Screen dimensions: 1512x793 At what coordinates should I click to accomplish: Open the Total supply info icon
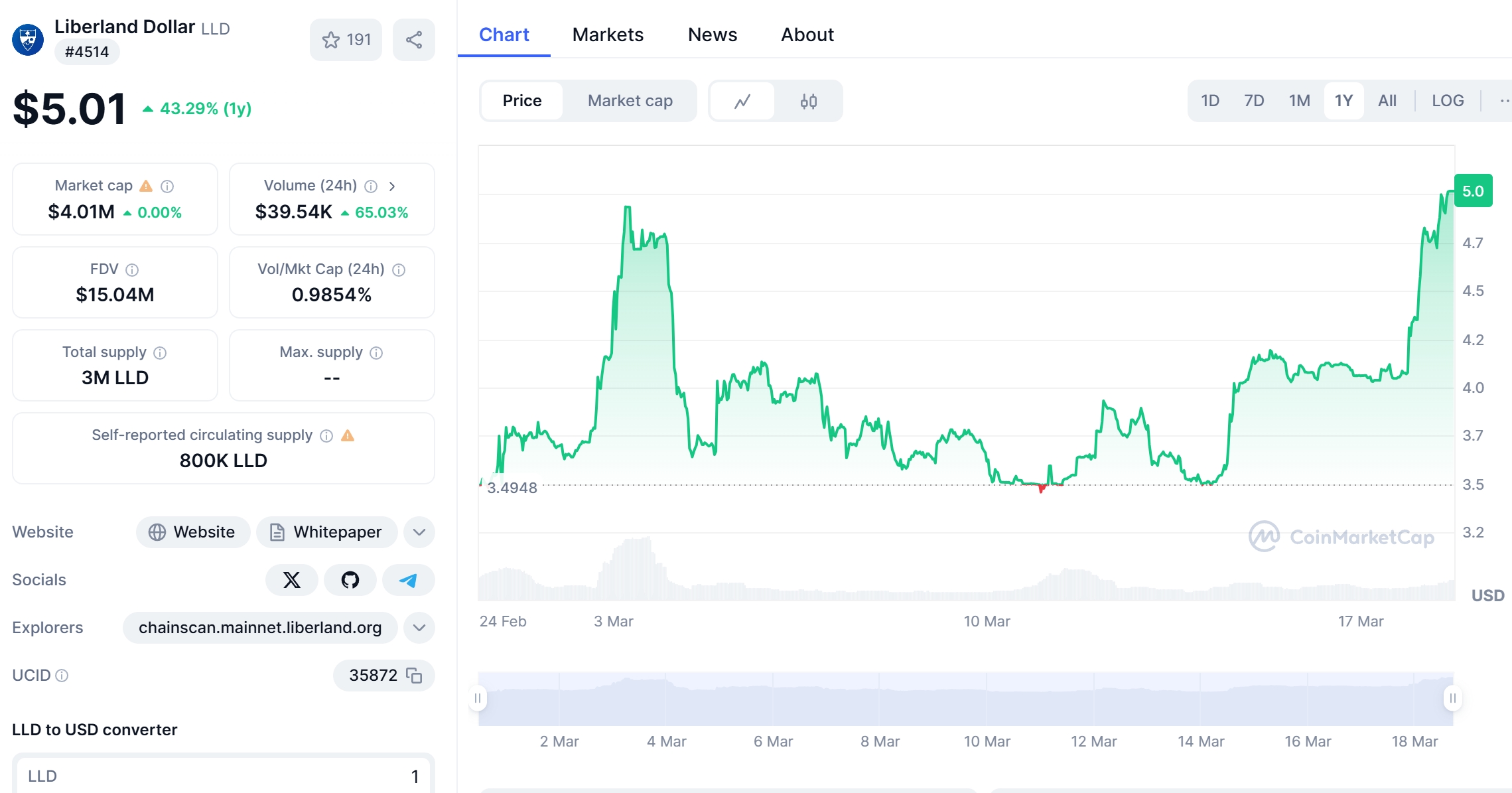pyautogui.click(x=160, y=352)
